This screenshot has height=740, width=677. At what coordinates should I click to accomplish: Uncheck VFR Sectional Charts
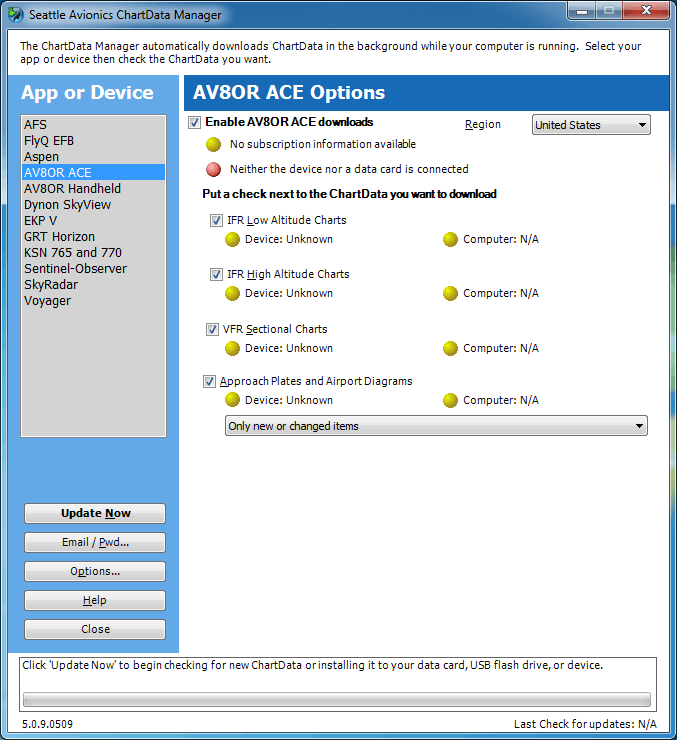click(x=212, y=329)
